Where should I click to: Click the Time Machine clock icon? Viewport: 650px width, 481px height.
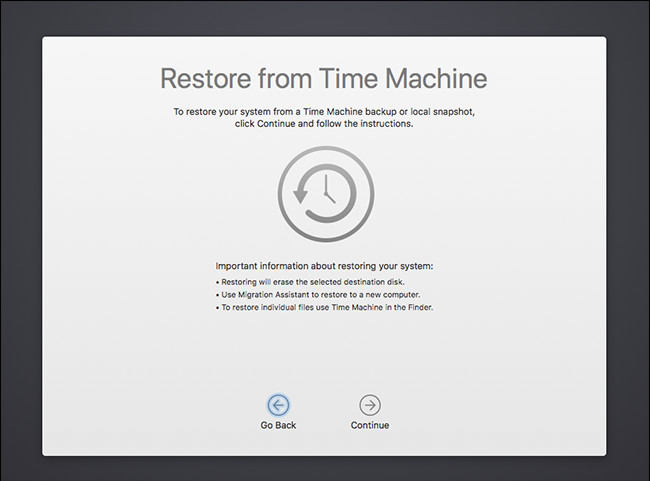[326, 194]
